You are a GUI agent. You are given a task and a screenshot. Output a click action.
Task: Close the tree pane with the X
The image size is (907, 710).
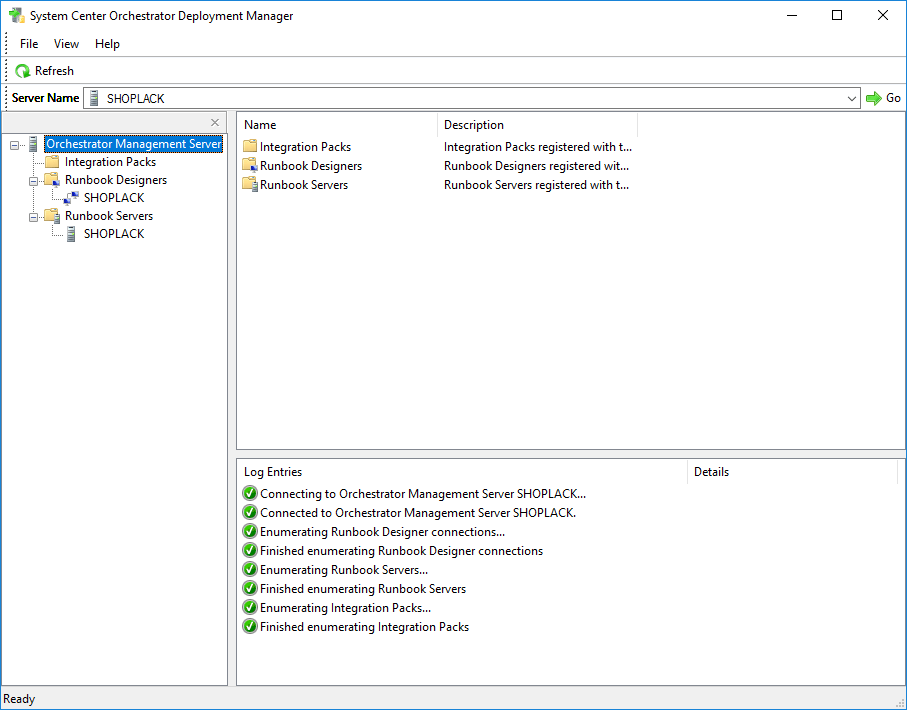pos(215,122)
